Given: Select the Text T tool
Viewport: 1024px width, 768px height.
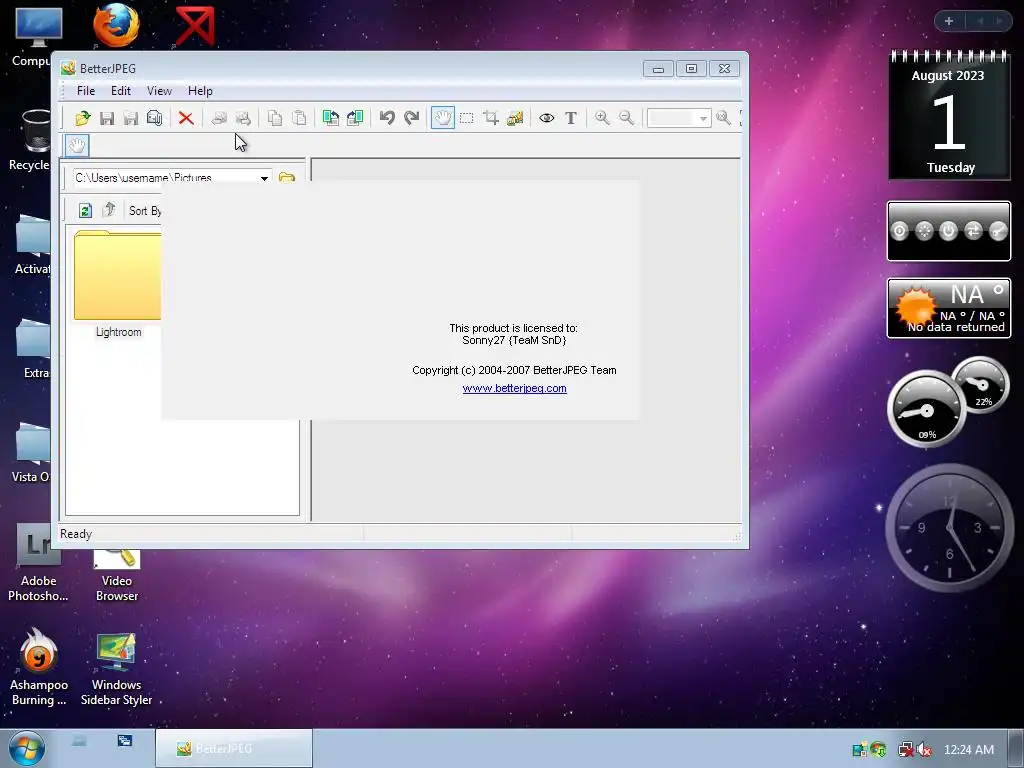Looking at the screenshot, I should (x=571, y=118).
